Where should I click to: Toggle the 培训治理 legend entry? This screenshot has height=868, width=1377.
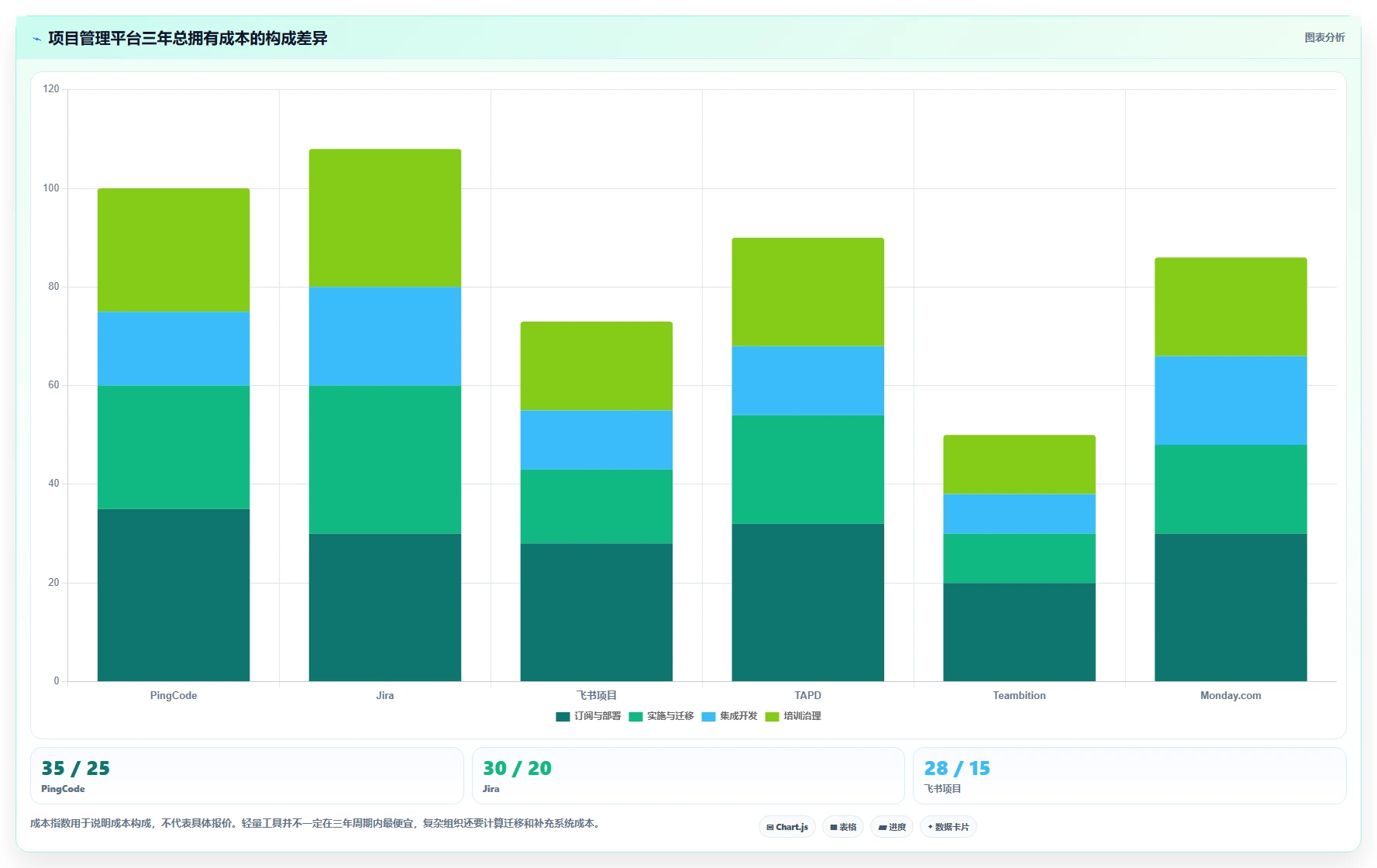(793, 716)
